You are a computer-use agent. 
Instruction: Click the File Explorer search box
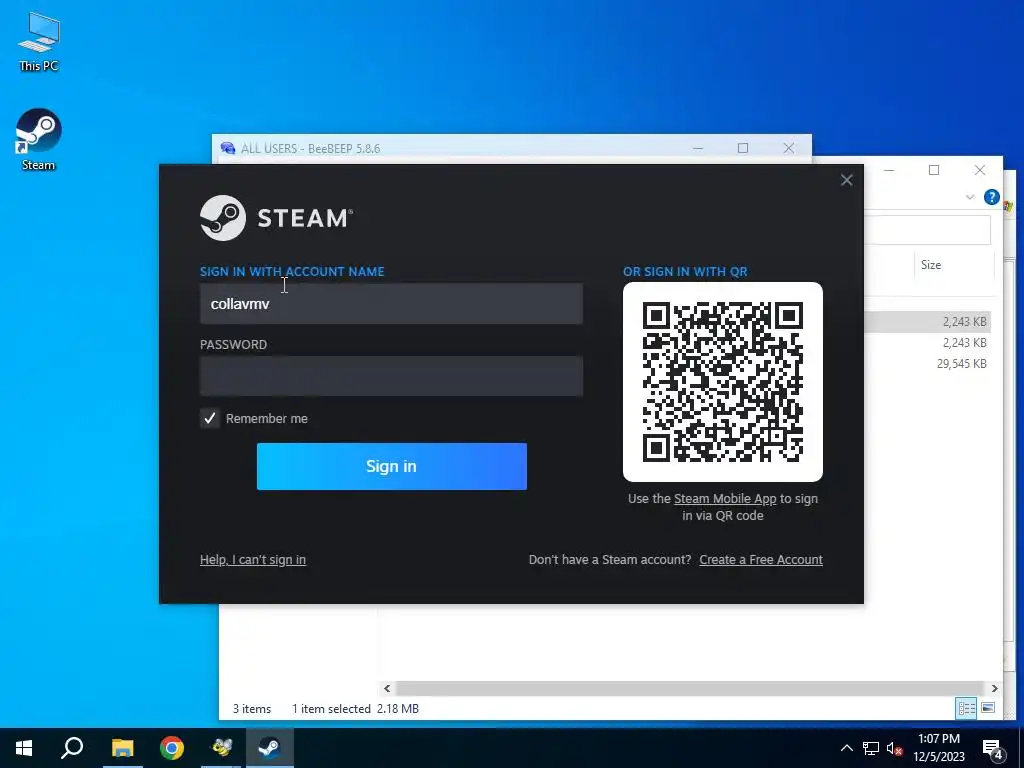927,230
